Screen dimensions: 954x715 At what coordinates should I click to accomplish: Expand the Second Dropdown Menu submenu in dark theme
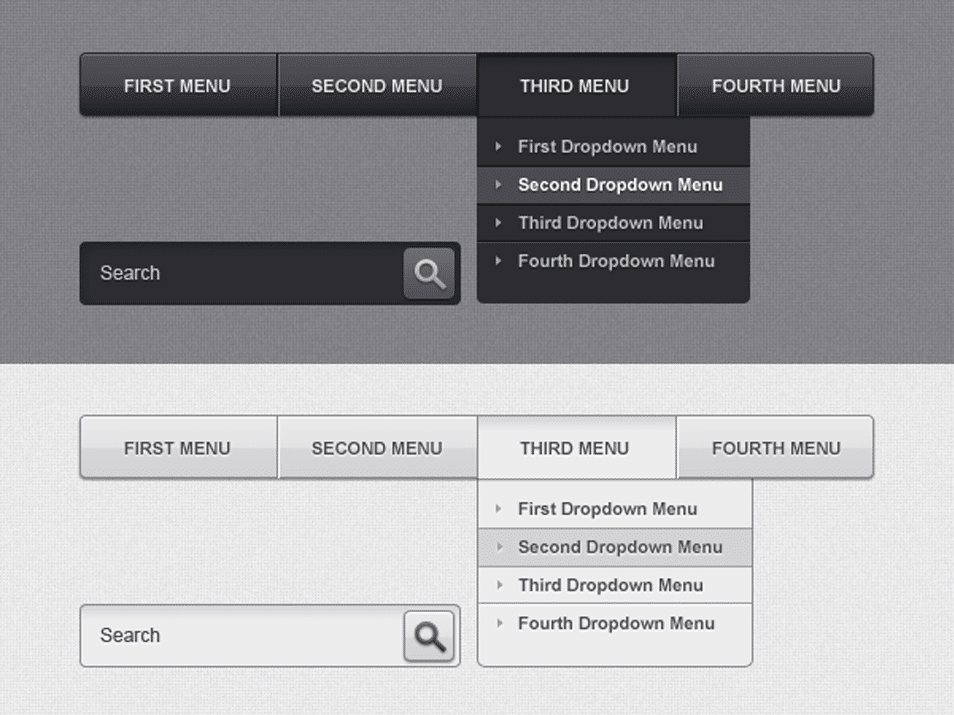tap(620, 185)
